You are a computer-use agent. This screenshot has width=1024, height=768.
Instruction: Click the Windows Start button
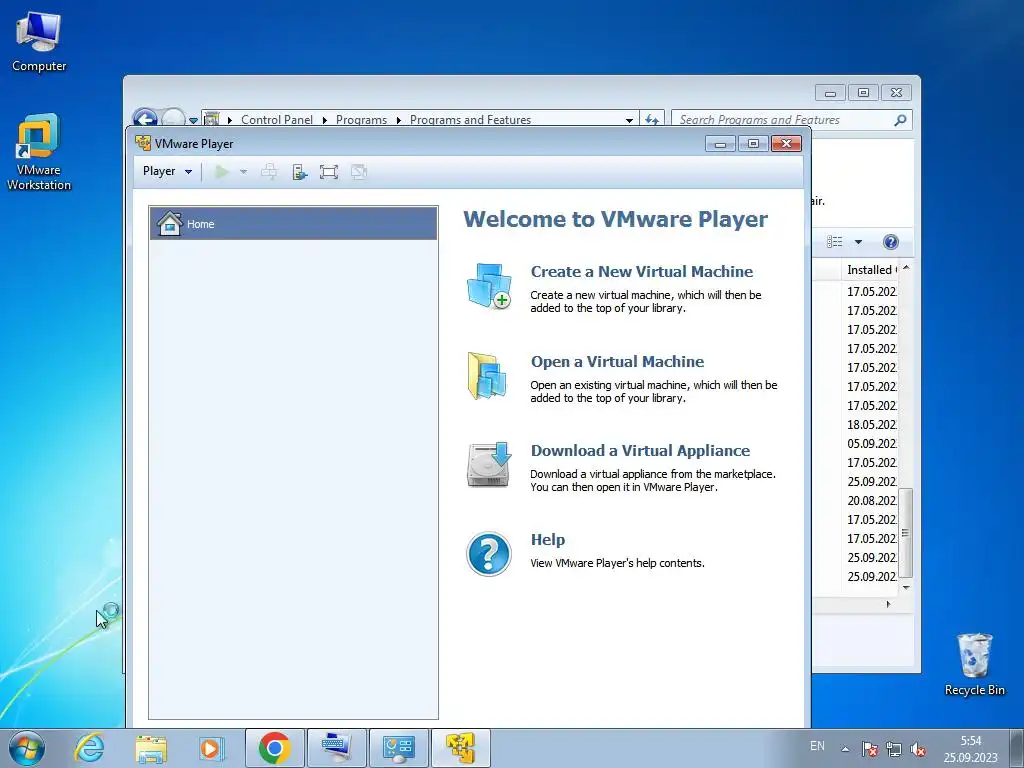pos(27,748)
